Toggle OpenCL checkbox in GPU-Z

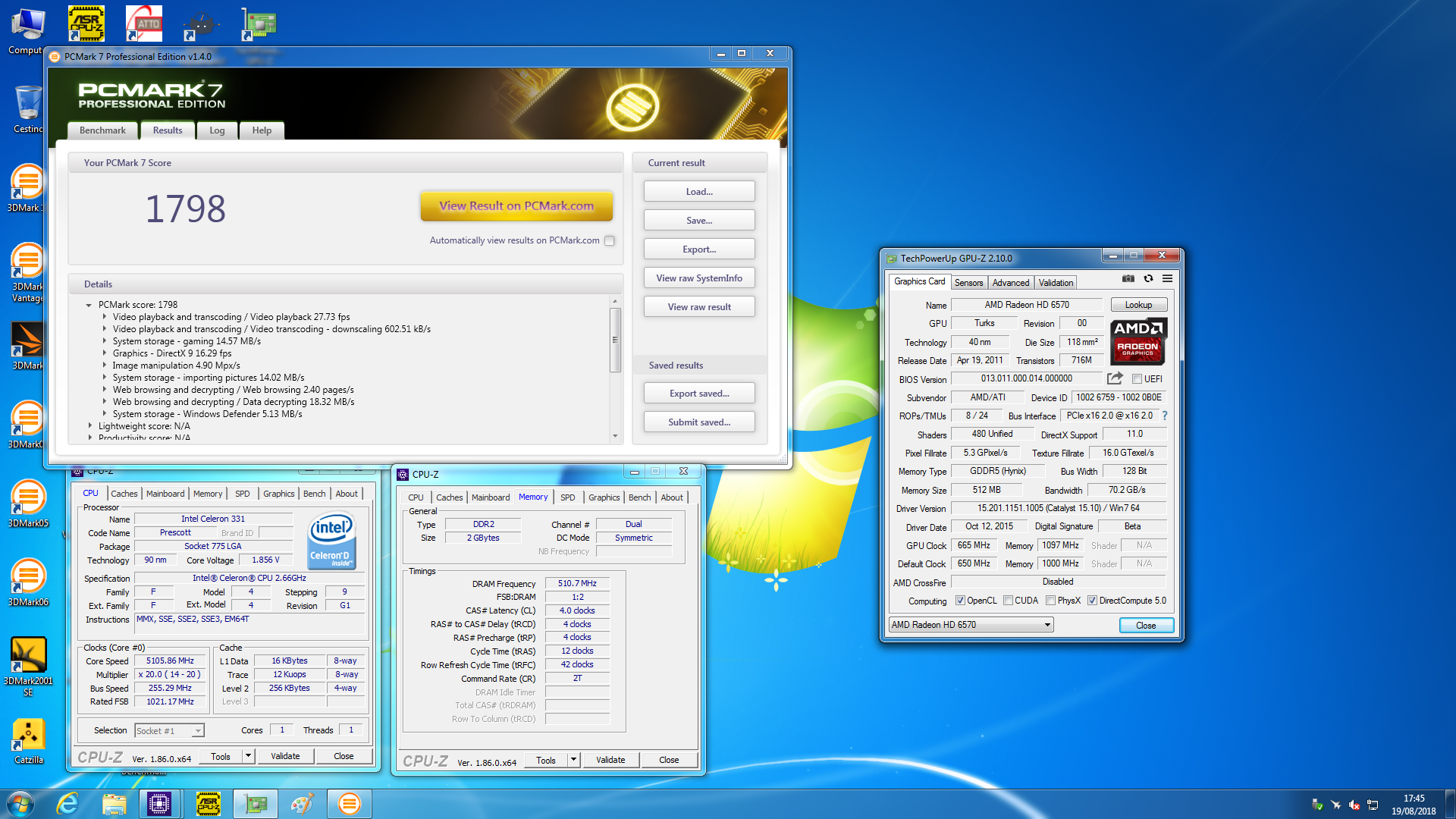point(960,601)
